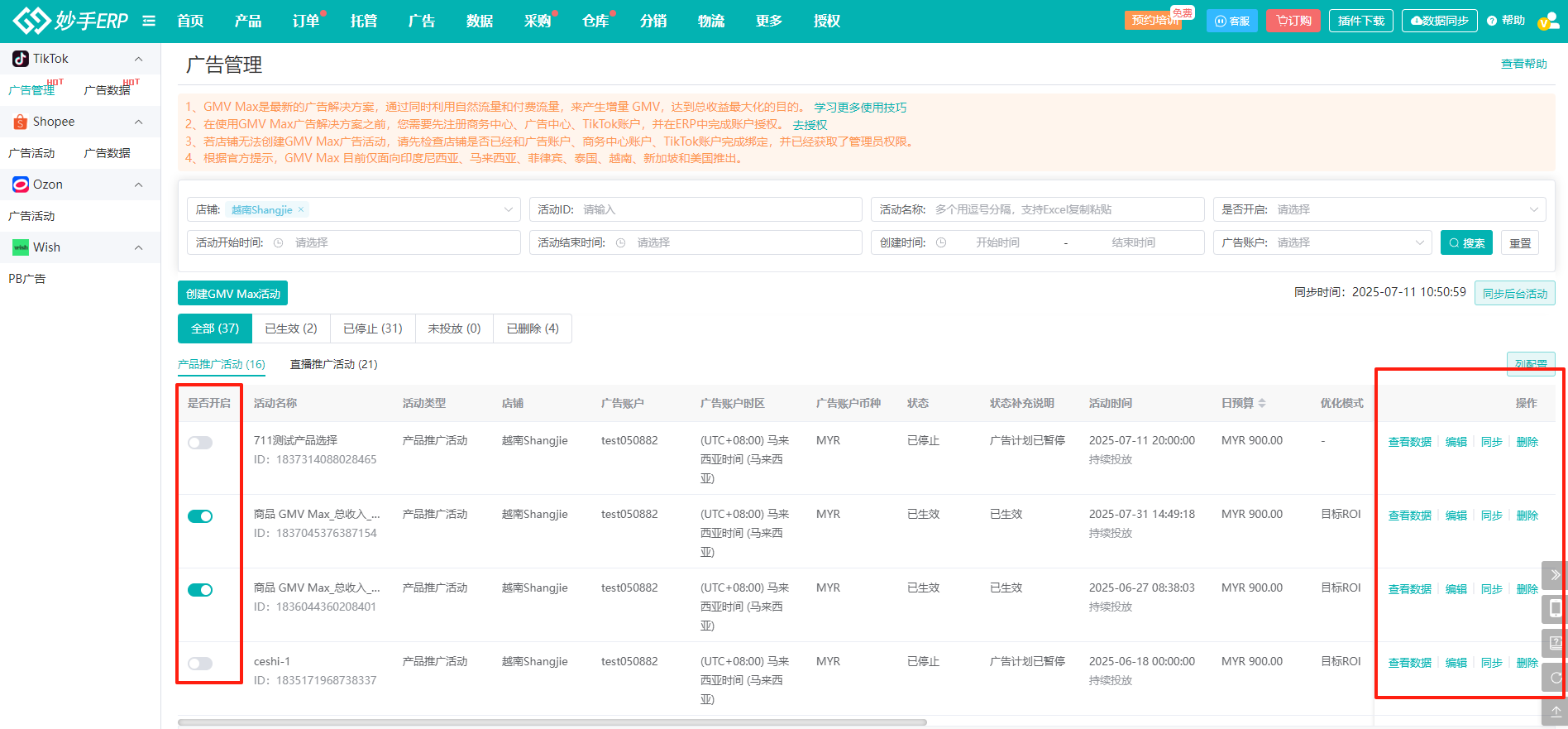The height and width of the screenshot is (729, 1568).
Task: Click the floating refresh icon on right edge
Action: click(1555, 677)
